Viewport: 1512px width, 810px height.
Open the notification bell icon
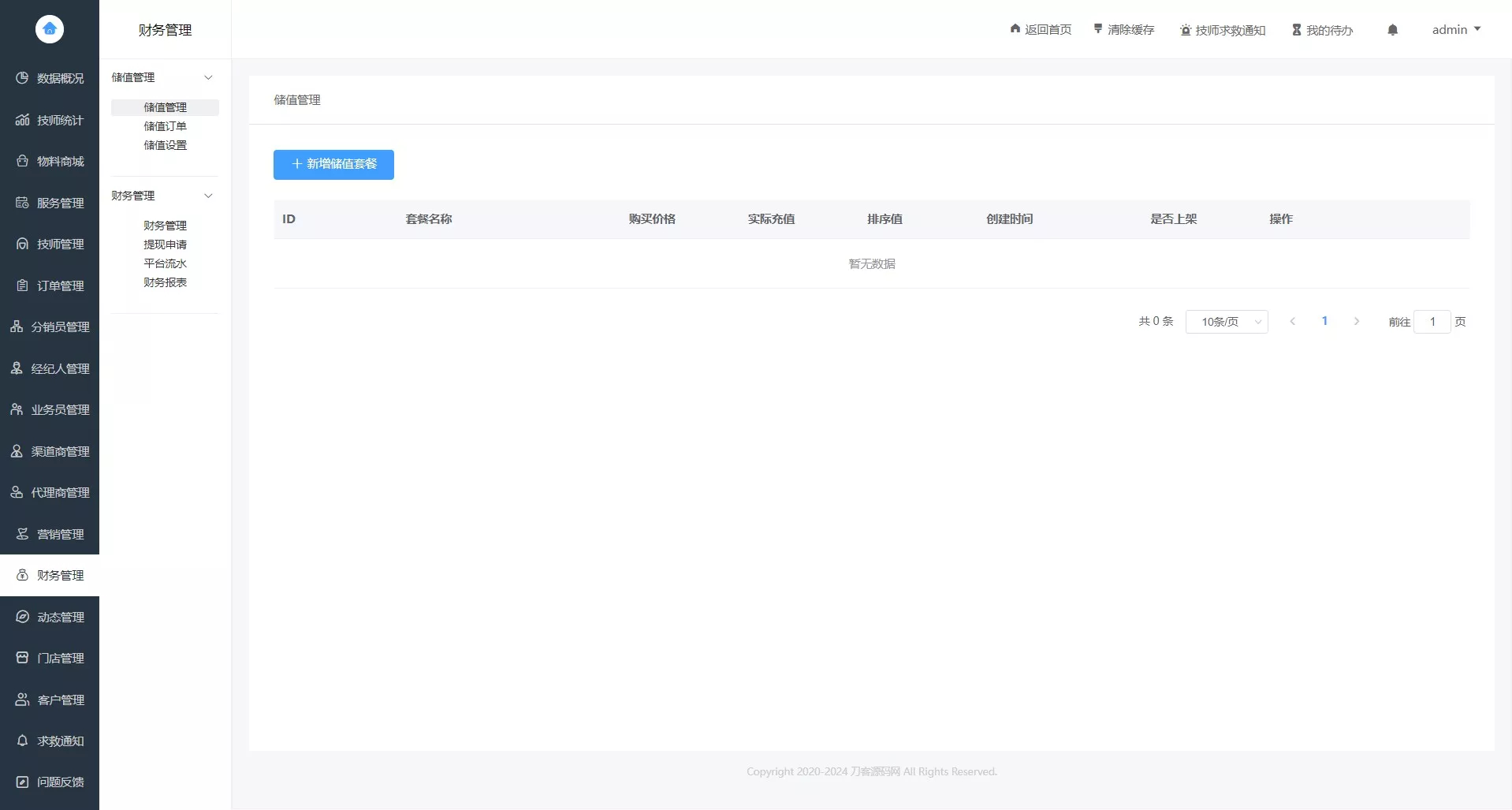point(1392,30)
